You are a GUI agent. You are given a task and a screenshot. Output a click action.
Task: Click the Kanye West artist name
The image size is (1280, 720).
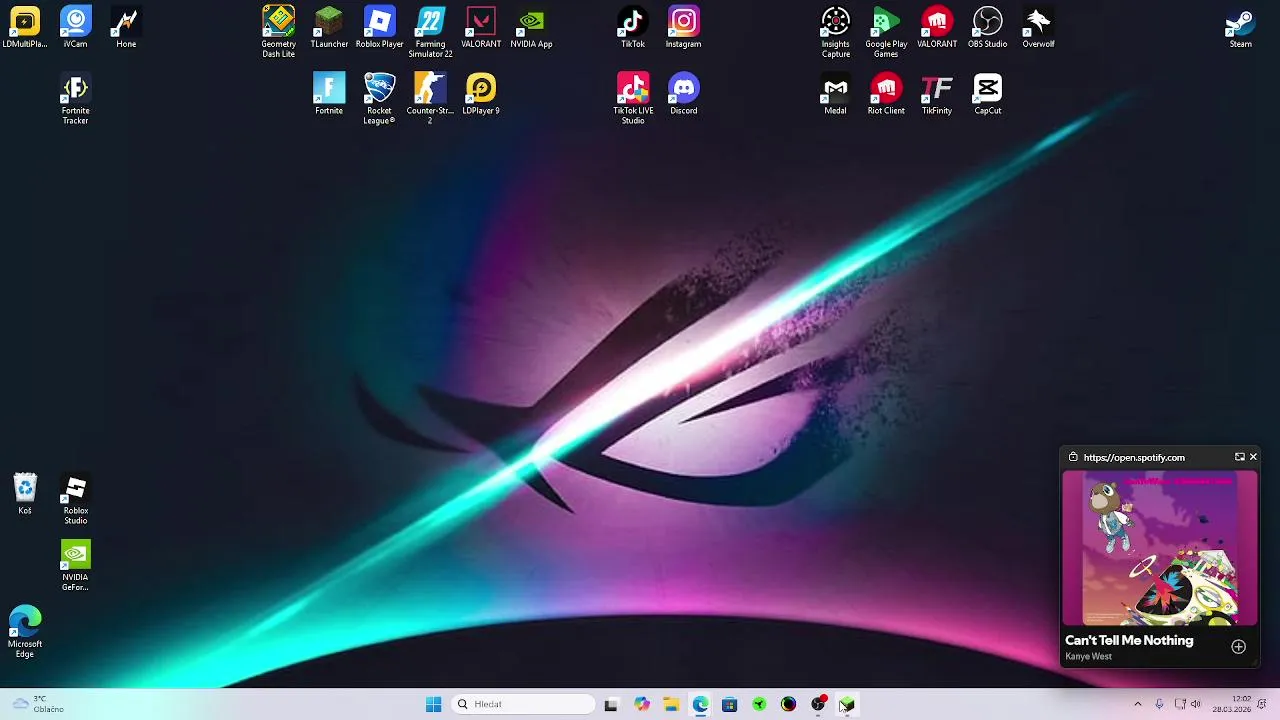pyautogui.click(x=1088, y=657)
